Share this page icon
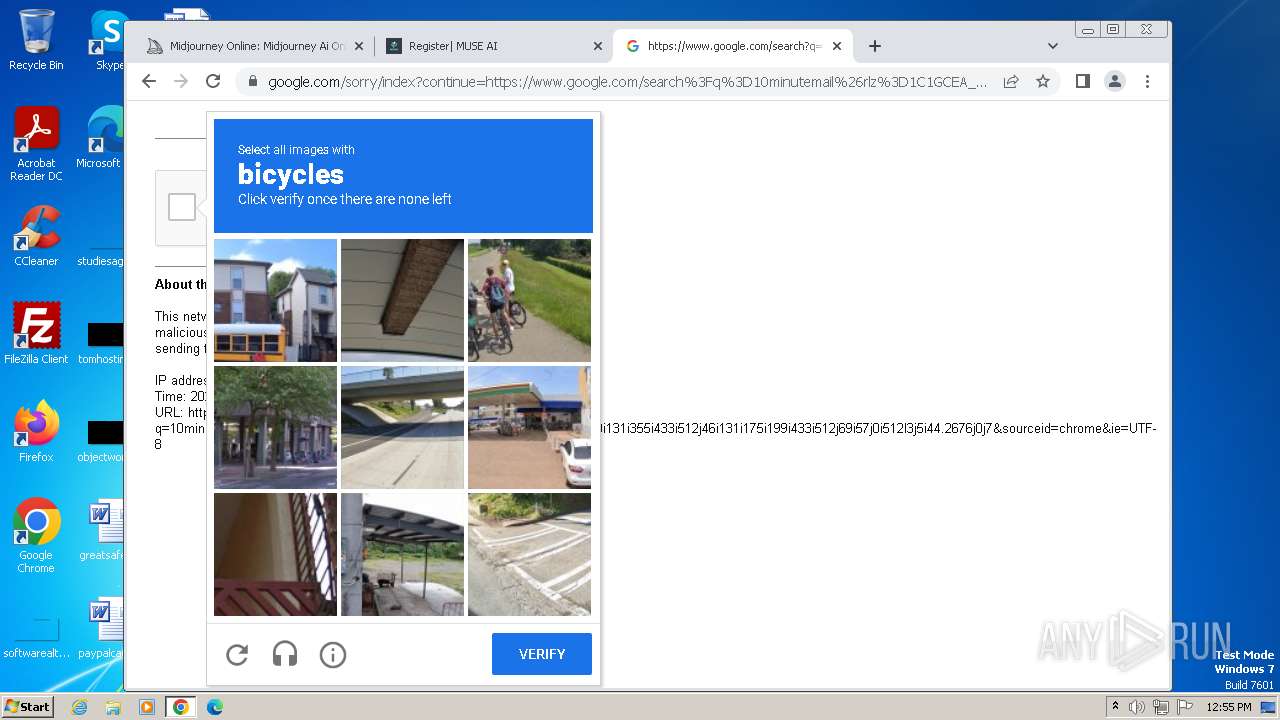The width and height of the screenshot is (1280, 720). point(1011,81)
